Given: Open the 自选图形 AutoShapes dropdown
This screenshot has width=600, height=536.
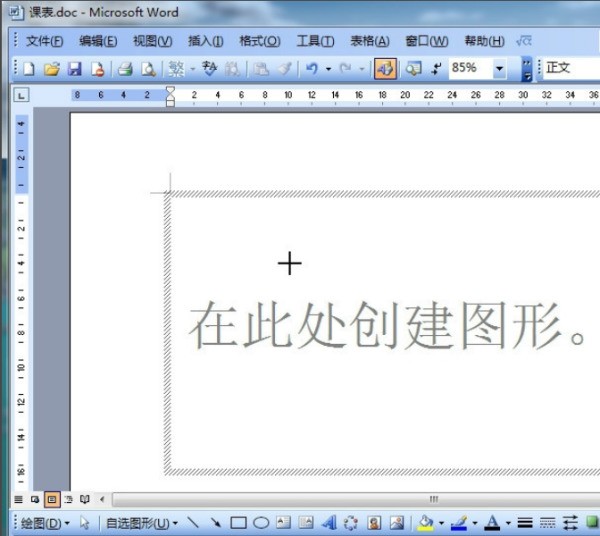Looking at the screenshot, I should 142,522.
